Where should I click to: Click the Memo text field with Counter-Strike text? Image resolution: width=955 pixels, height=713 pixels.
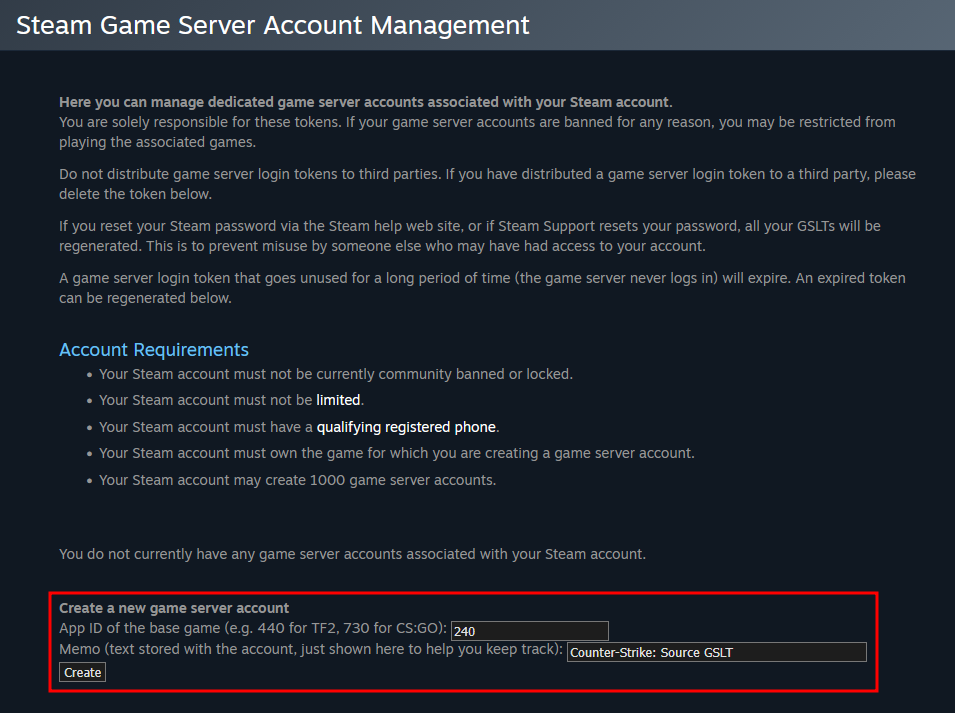[x=716, y=653]
